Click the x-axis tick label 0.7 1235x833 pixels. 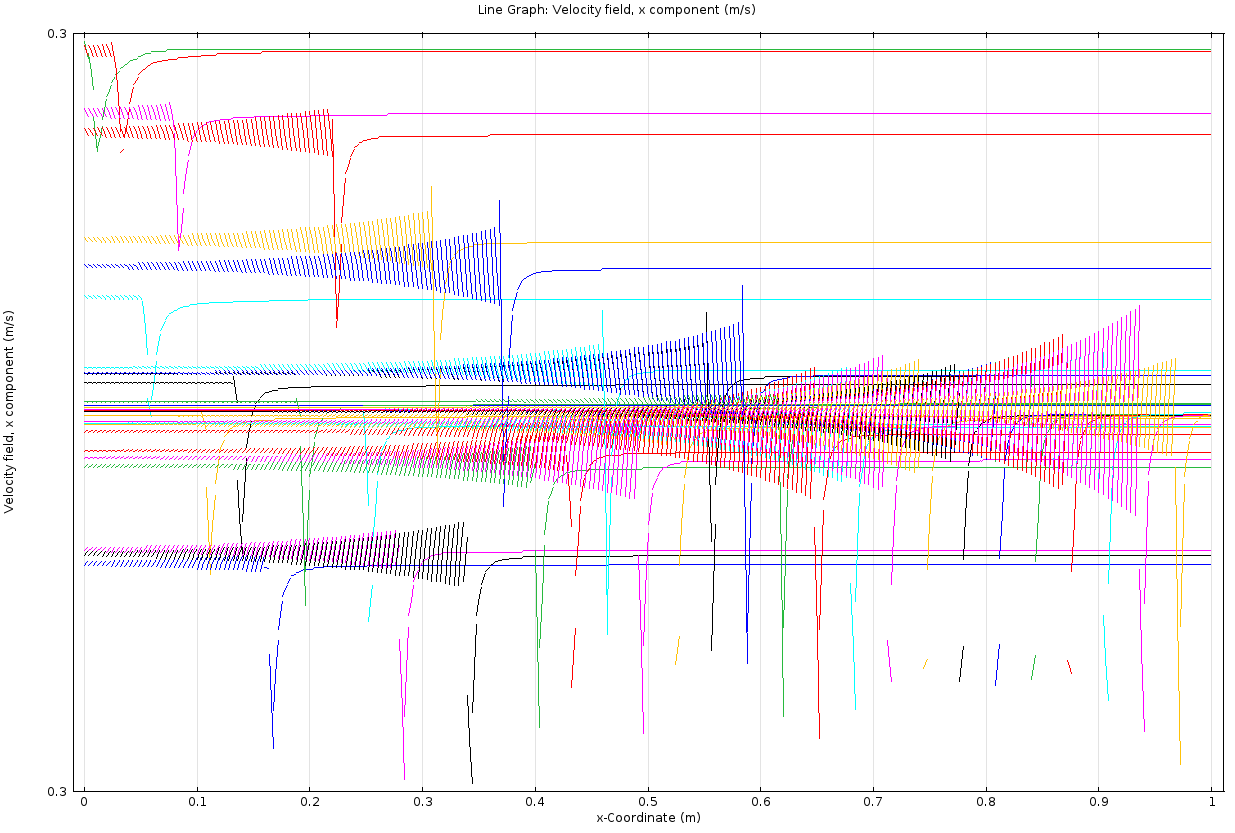click(873, 802)
